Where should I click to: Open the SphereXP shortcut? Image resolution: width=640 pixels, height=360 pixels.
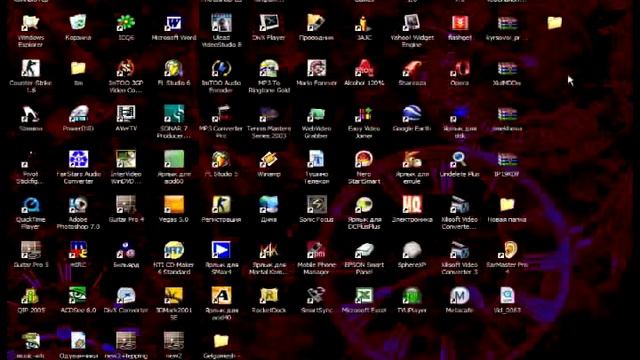click(411, 250)
